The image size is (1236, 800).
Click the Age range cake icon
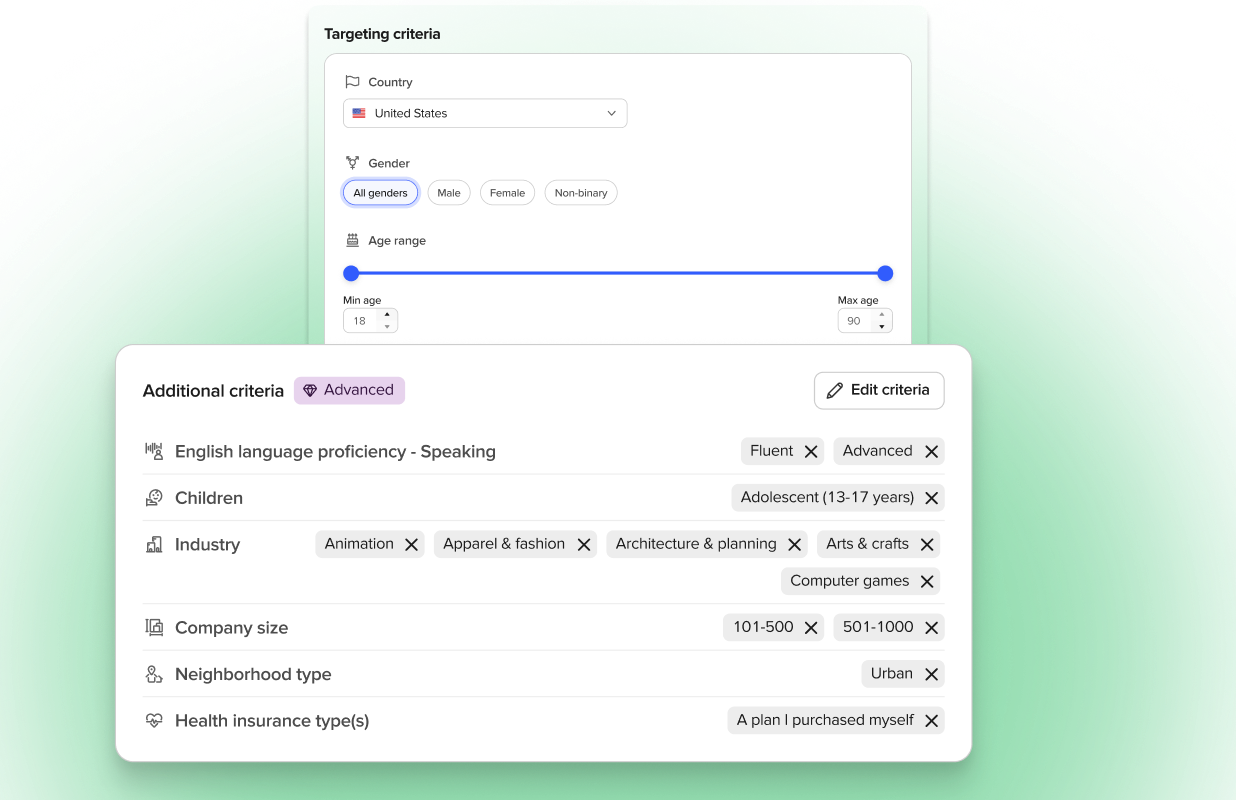coord(352,241)
